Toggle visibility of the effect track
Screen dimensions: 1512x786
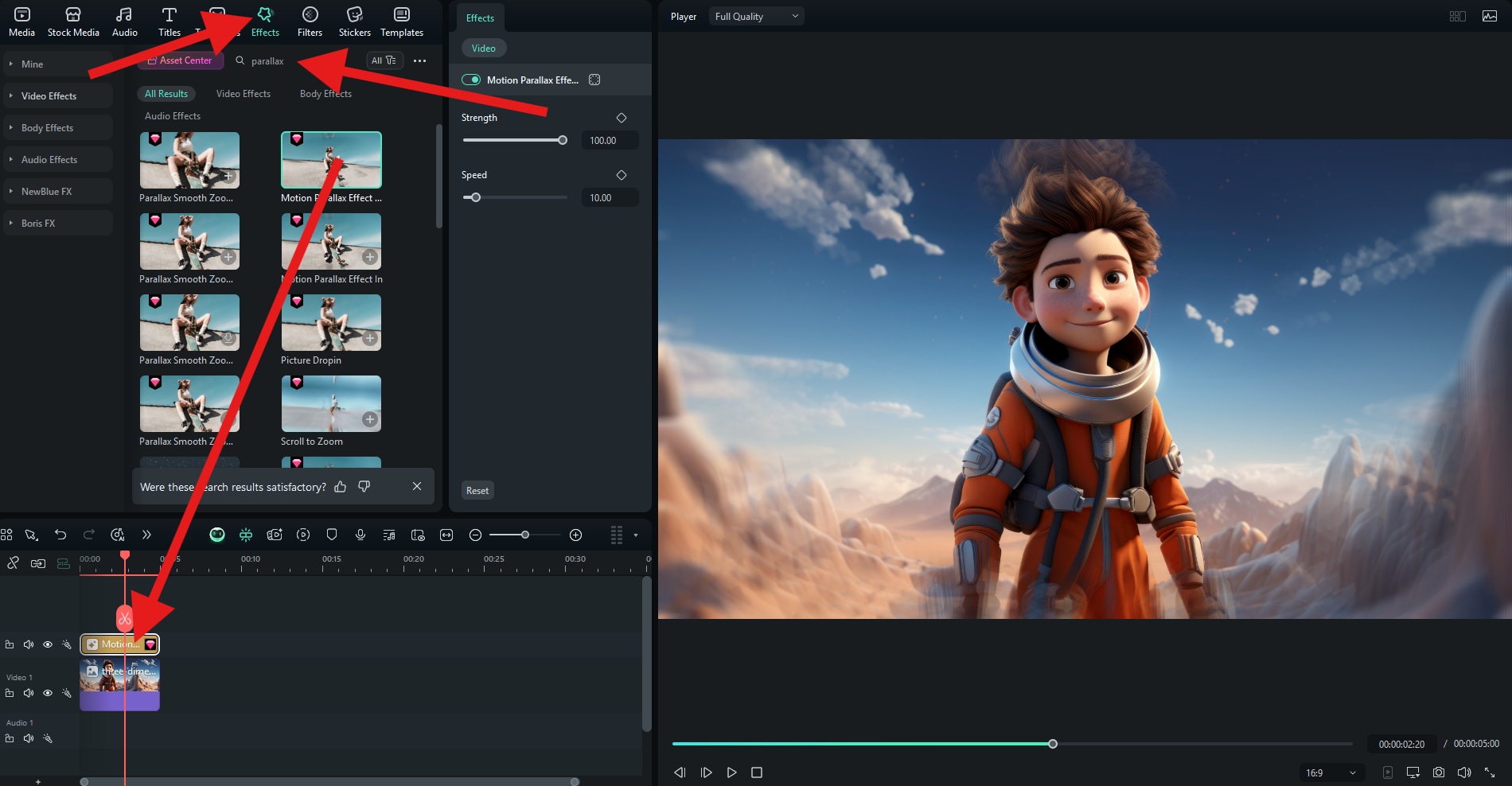click(48, 644)
